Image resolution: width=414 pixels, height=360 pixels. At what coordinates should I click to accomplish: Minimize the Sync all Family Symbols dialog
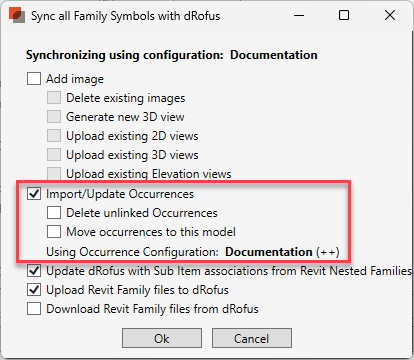pos(299,15)
